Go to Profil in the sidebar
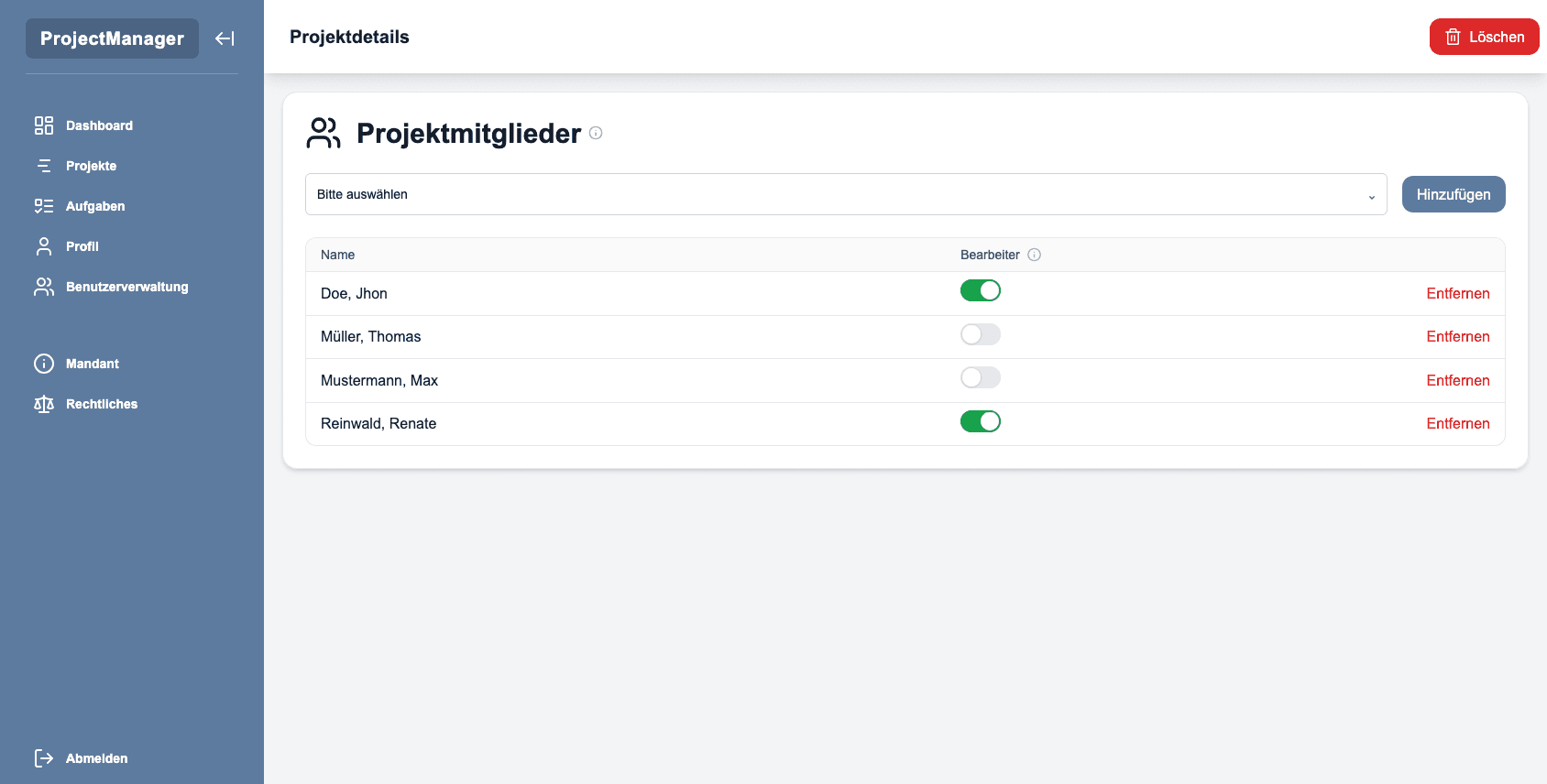 [x=82, y=246]
